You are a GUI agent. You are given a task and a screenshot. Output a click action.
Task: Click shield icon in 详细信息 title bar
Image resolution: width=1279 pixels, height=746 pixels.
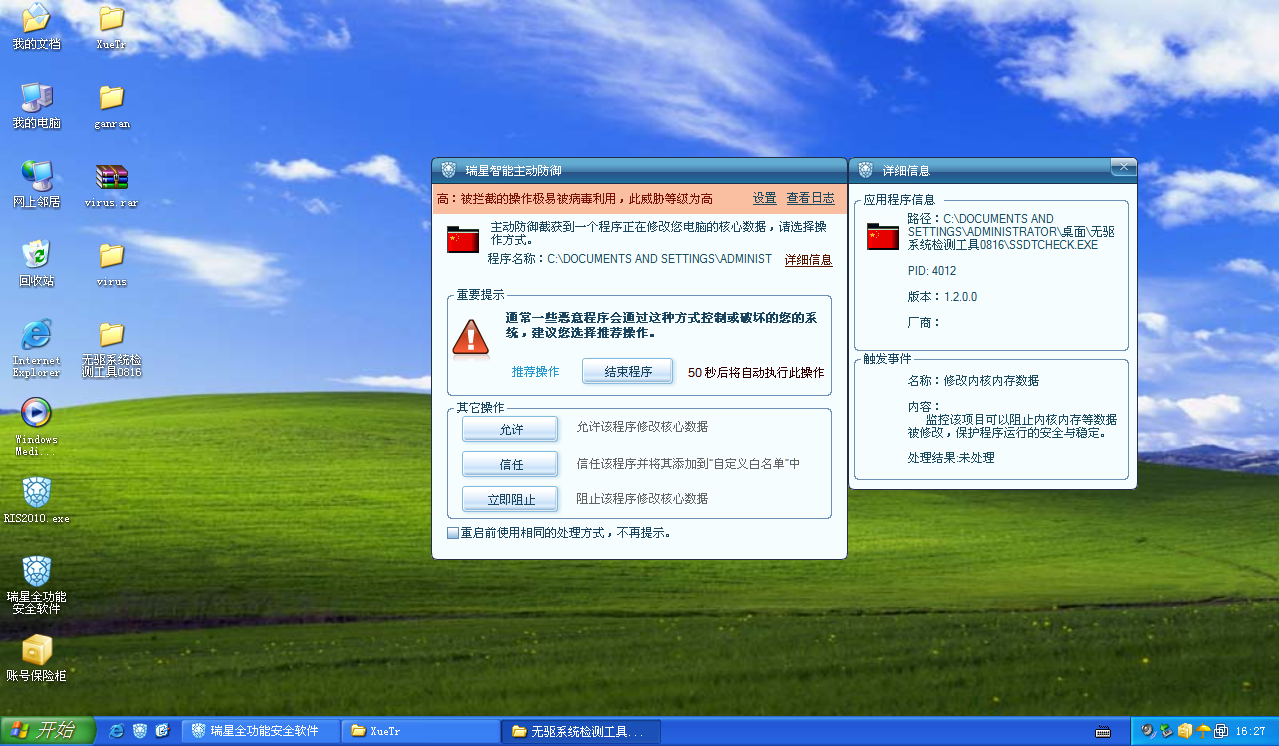[x=865, y=170]
